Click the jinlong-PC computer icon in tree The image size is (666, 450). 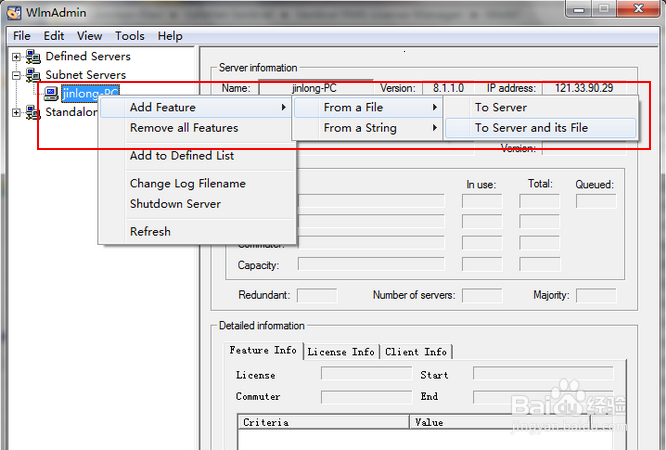pyautogui.click(x=51, y=93)
